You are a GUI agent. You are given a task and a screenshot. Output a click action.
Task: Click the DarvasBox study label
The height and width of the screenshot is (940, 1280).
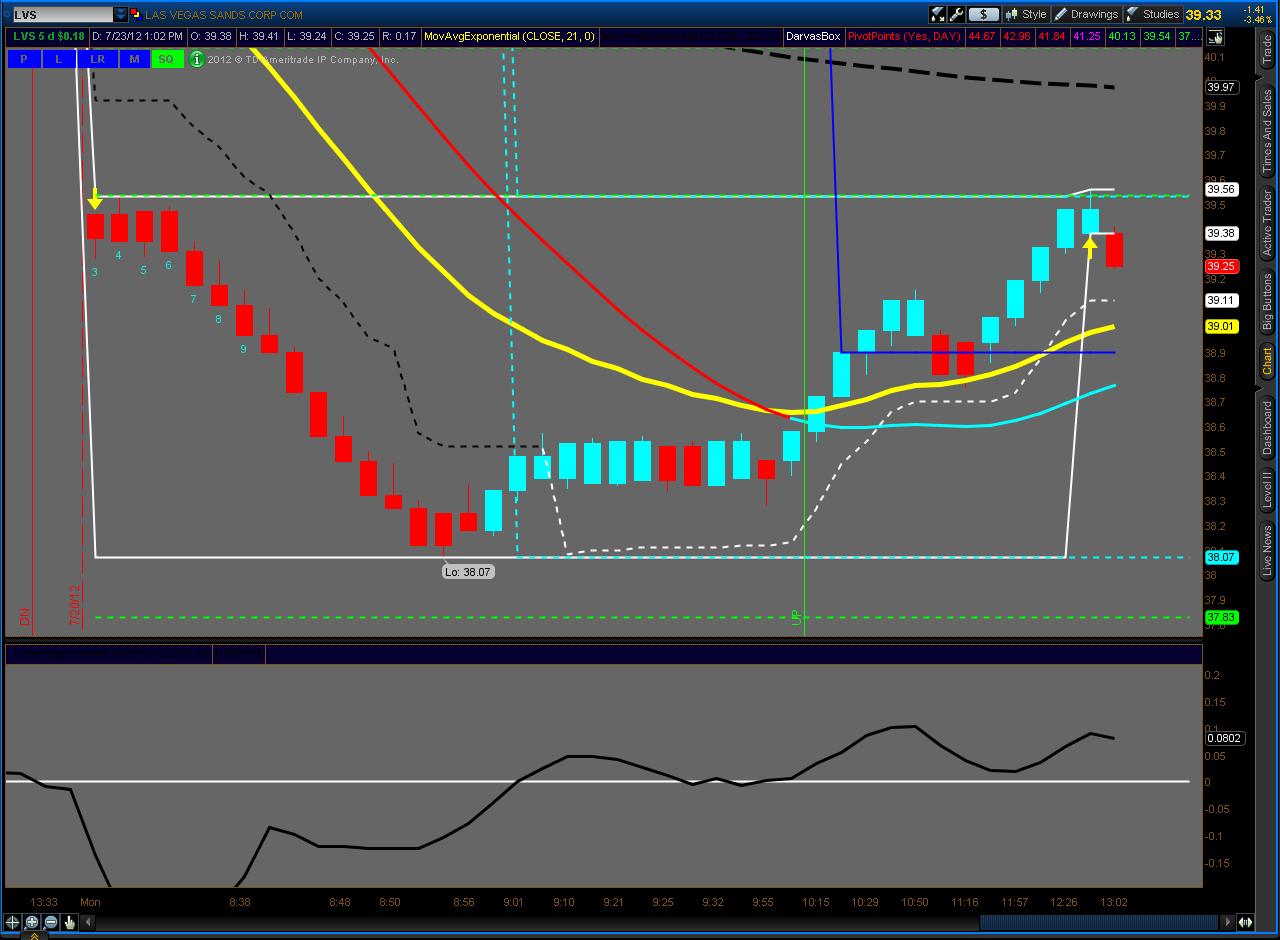point(813,36)
